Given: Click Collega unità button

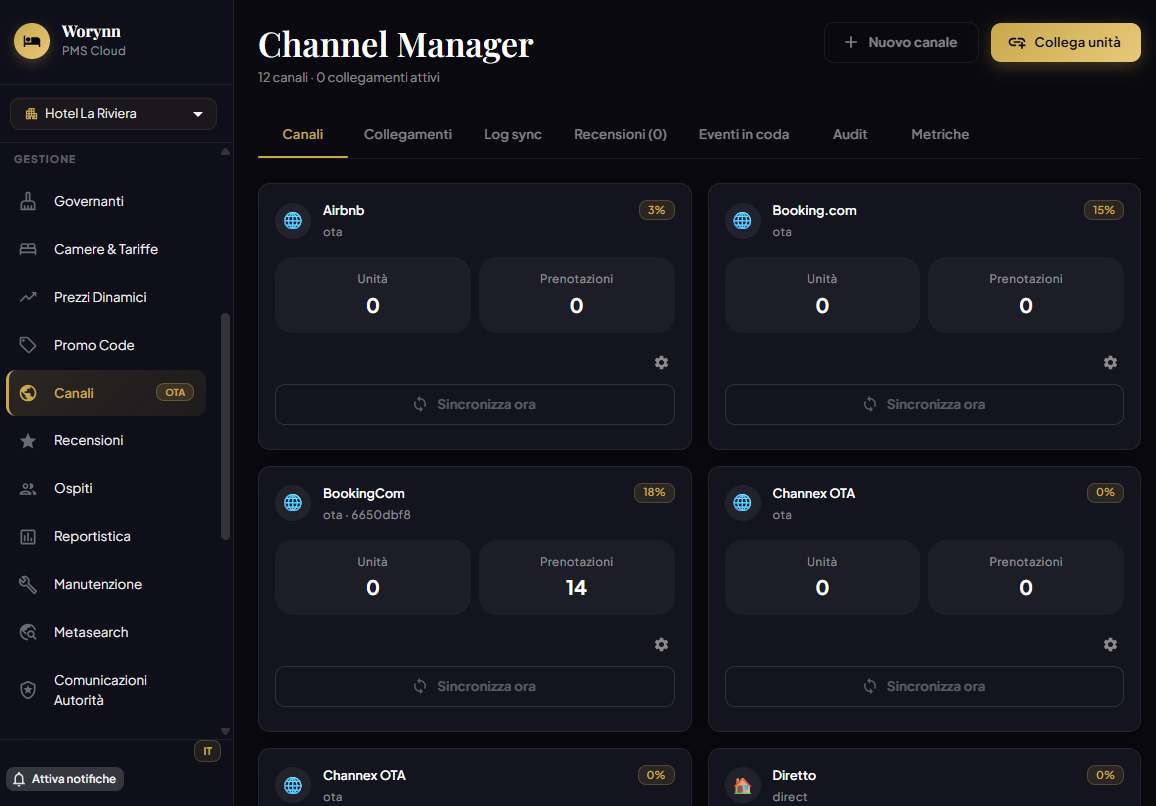Looking at the screenshot, I should click(1065, 42).
